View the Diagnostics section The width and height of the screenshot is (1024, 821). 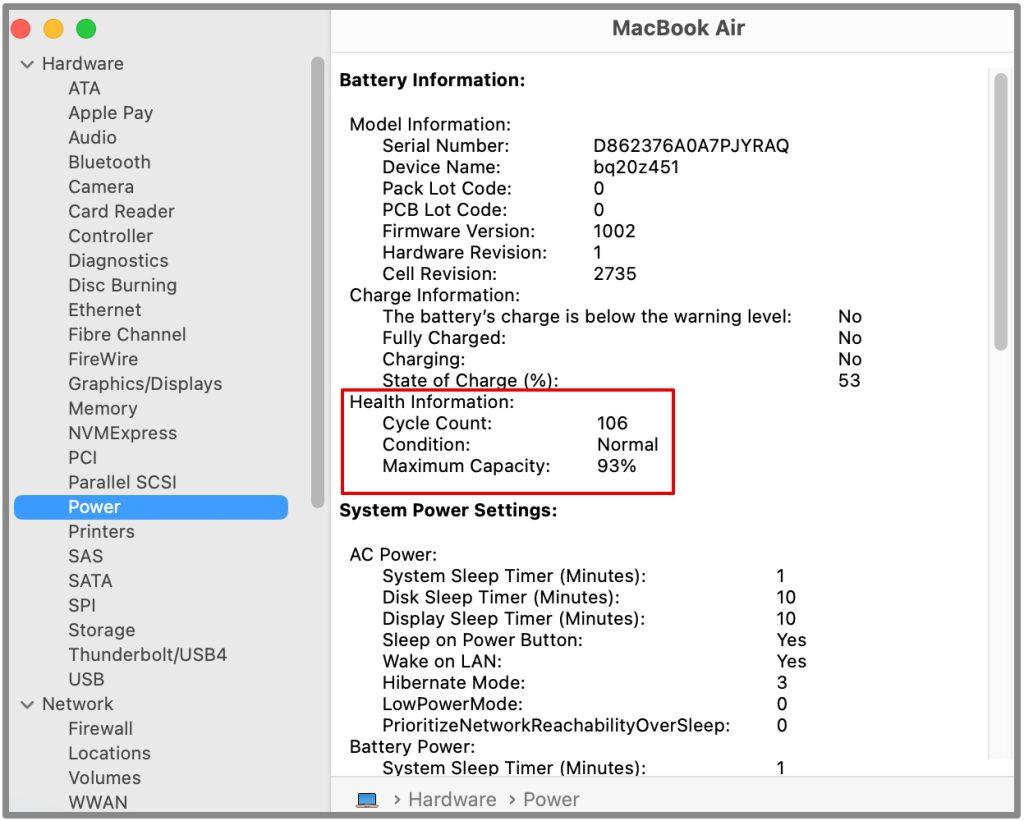coord(118,261)
